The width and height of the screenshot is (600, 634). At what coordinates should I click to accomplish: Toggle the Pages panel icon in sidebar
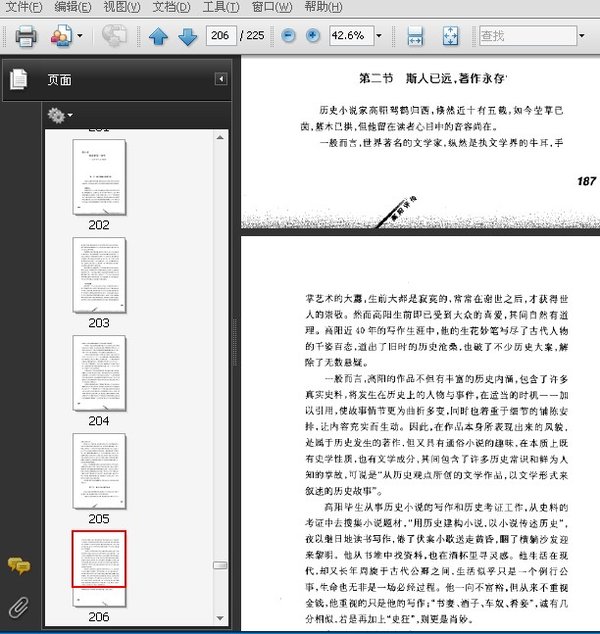pos(18,79)
